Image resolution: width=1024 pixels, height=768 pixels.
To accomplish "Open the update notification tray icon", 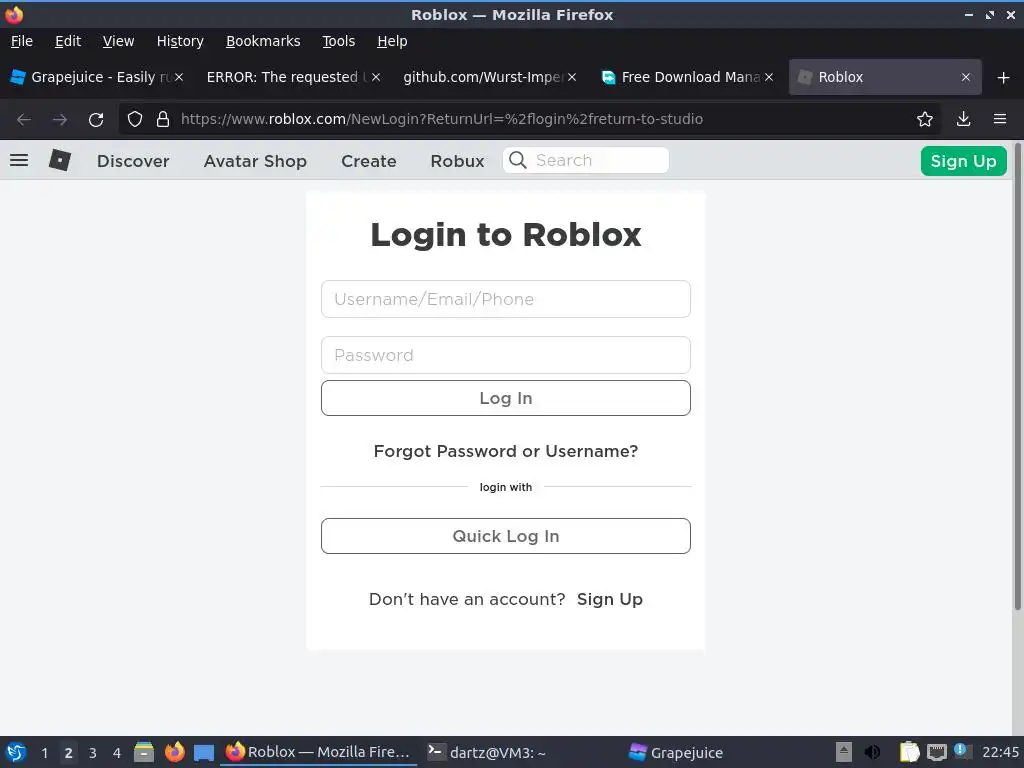I will point(961,751).
